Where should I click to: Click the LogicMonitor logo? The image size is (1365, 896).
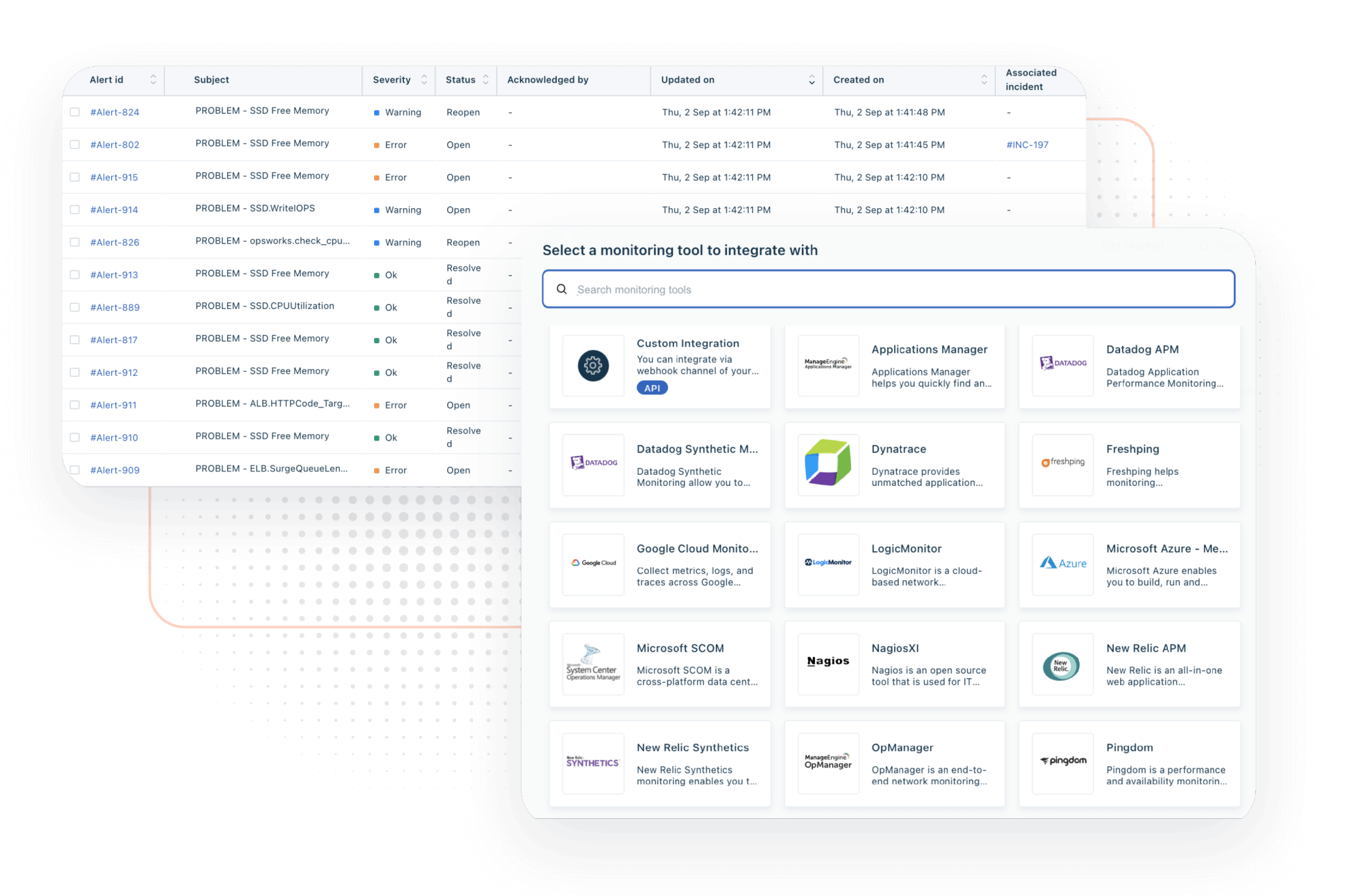pyautogui.click(x=828, y=562)
